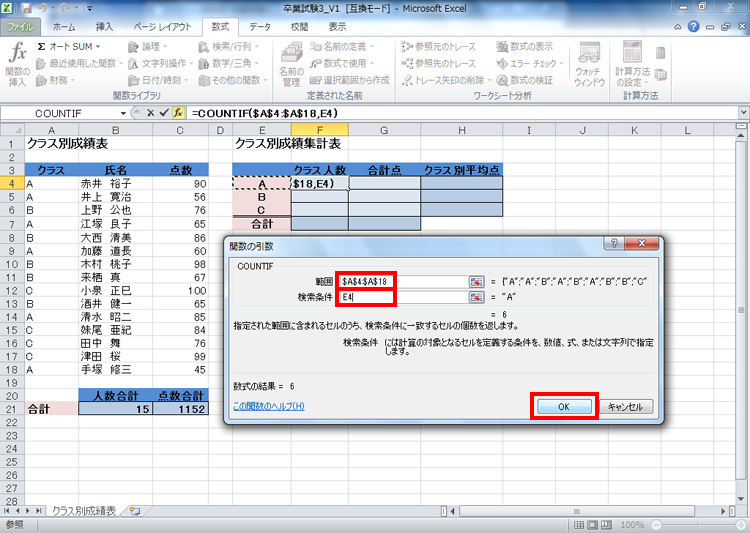The height and width of the screenshot is (533, 750).
Task: Click Create from Selection (選択範囲から作成)
Action: [x=350, y=80]
